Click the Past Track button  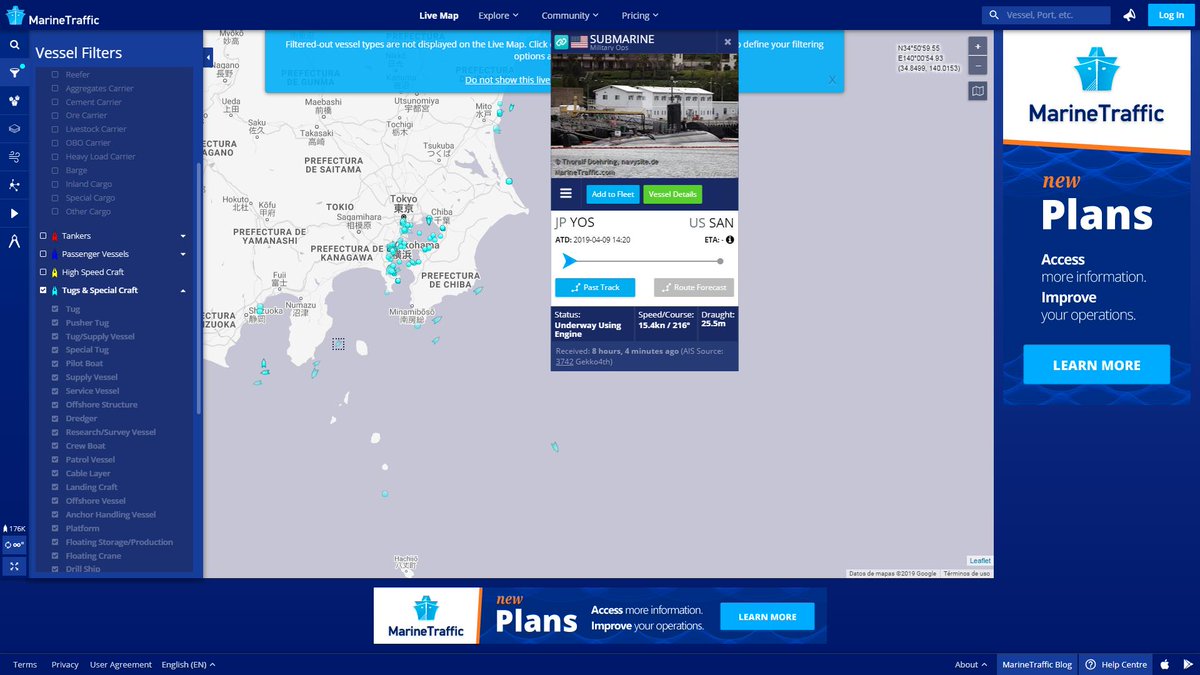(595, 287)
